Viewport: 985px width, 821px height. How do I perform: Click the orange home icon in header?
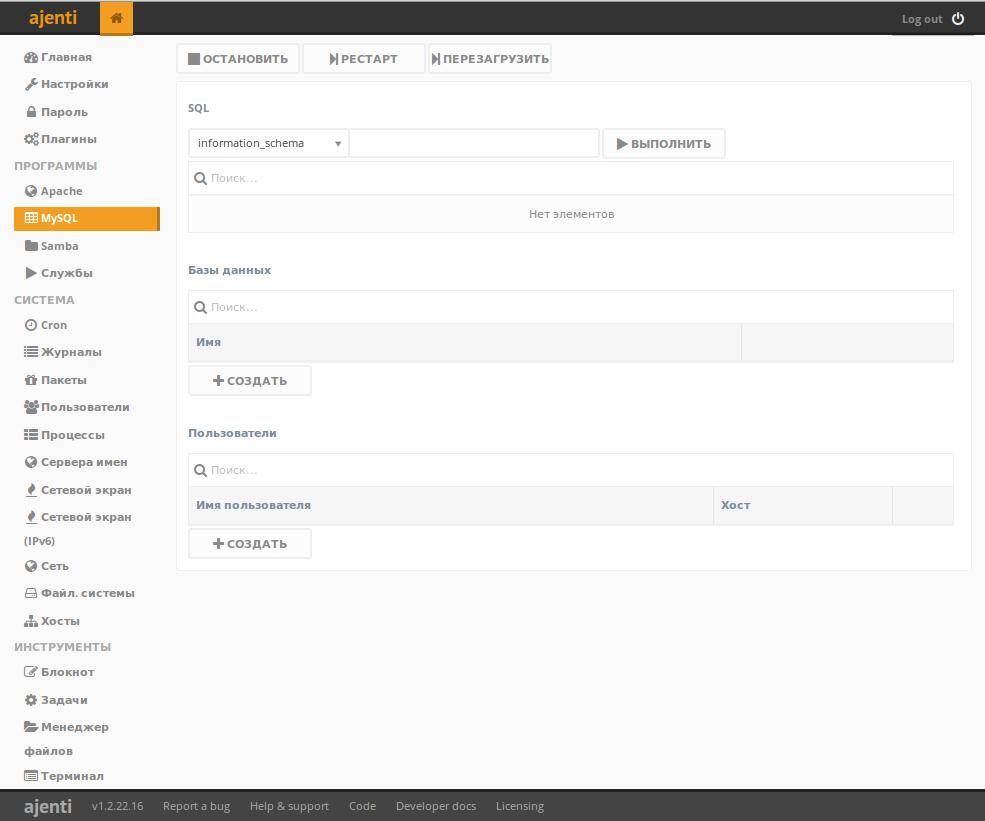click(x=116, y=18)
